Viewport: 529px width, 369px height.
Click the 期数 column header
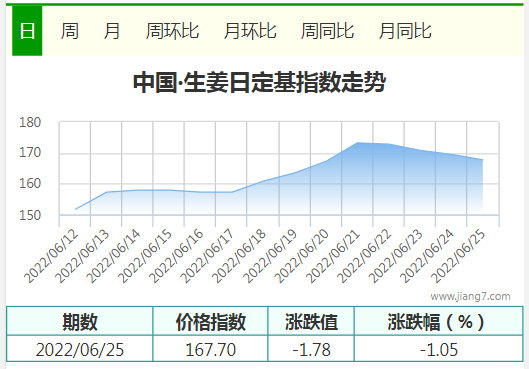[80, 321]
